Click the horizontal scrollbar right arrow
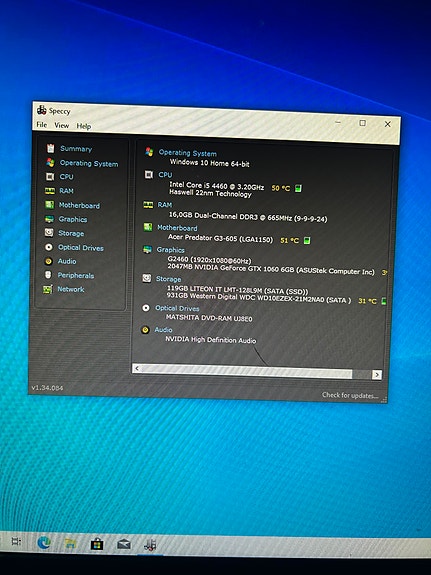This screenshot has width=431, height=575. (377, 374)
